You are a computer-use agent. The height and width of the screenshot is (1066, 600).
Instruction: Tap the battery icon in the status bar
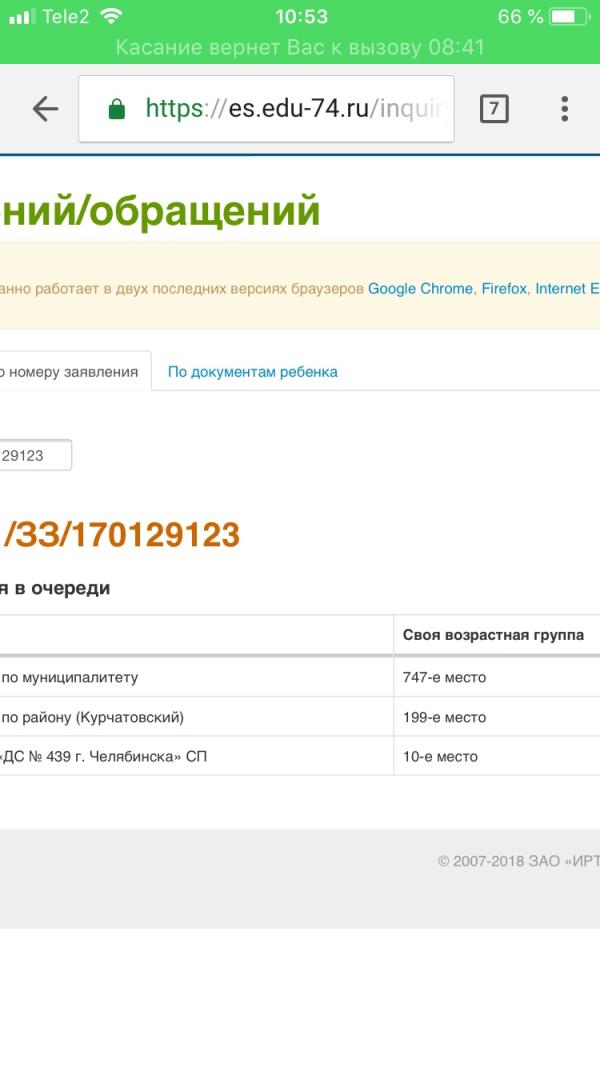pos(568,16)
